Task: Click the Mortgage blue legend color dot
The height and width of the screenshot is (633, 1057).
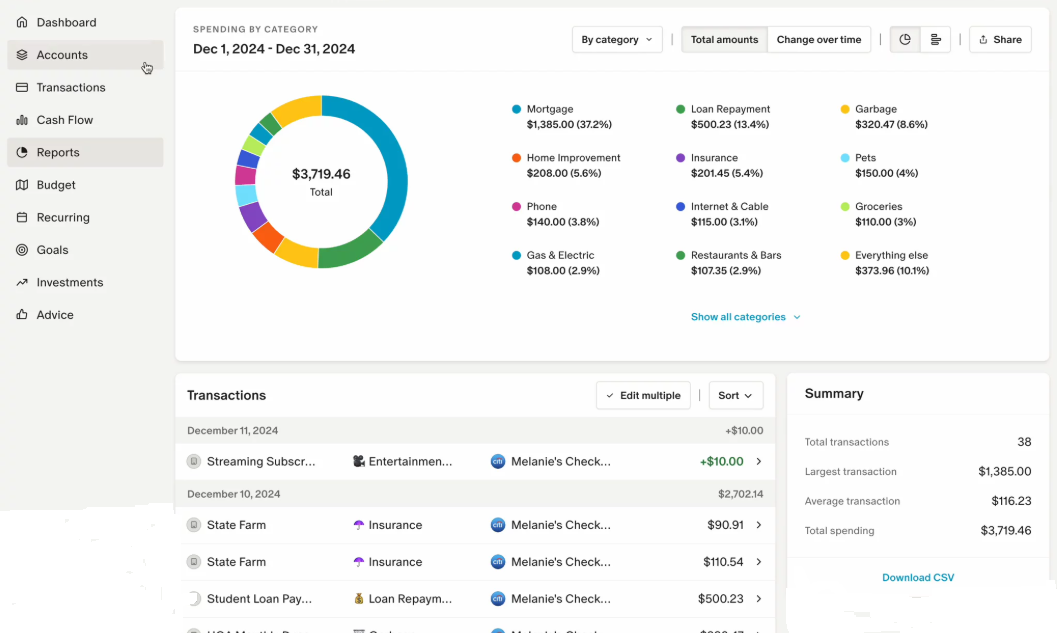Action: pos(516,109)
